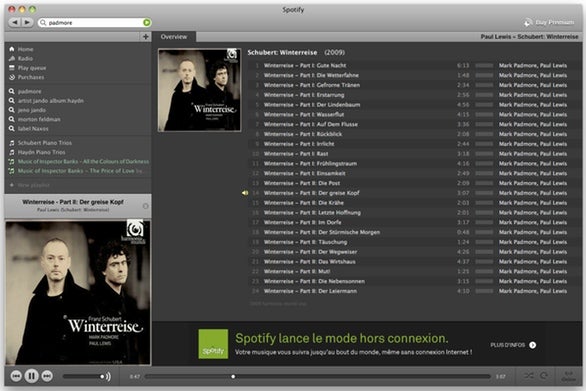Select track Part II: Der Stürmische Morgen

pos(415,232)
